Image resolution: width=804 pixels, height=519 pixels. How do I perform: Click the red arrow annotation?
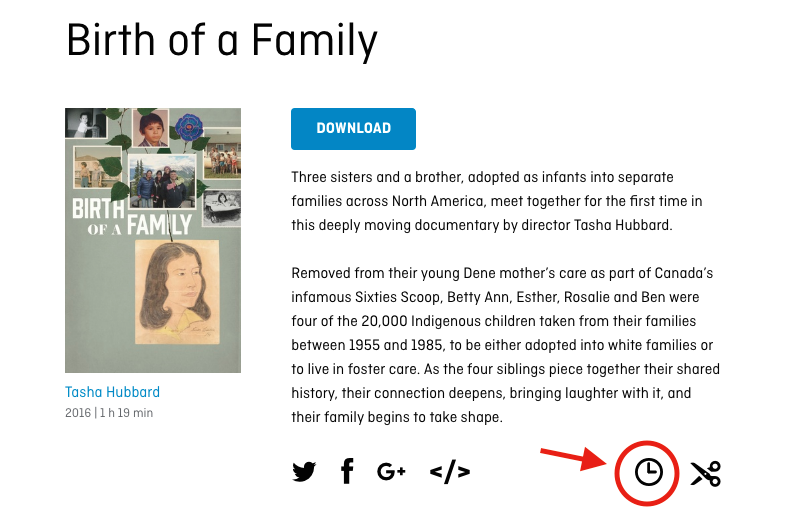click(x=573, y=458)
